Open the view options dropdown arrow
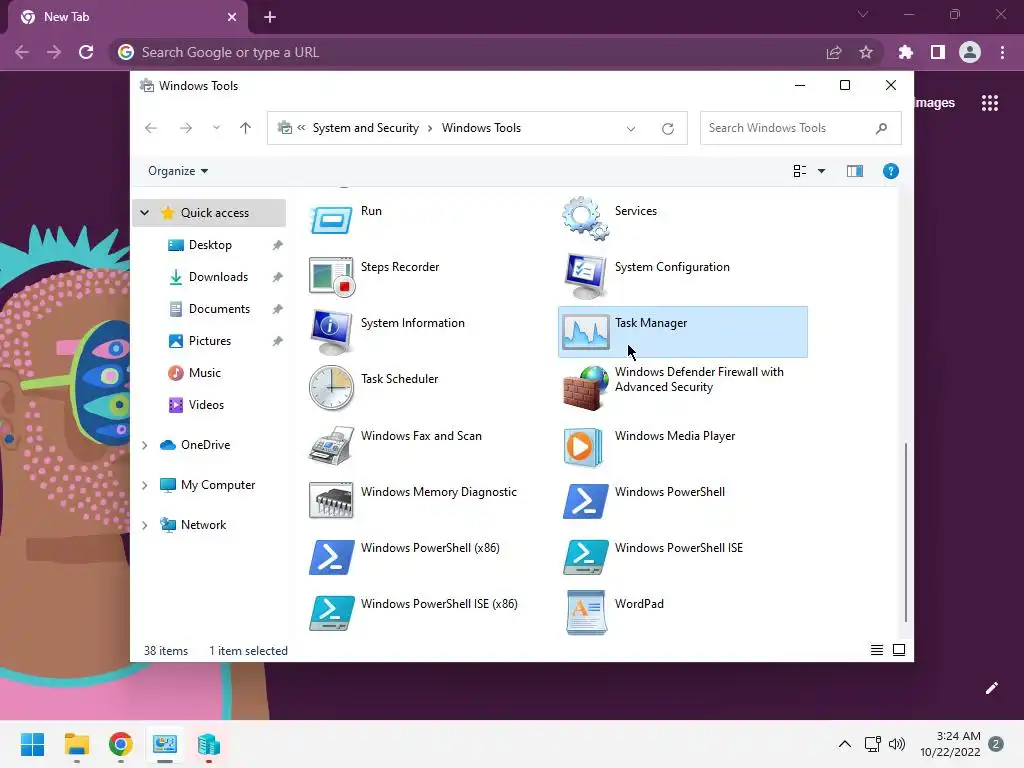The height and width of the screenshot is (768, 1024). point(822,171)
